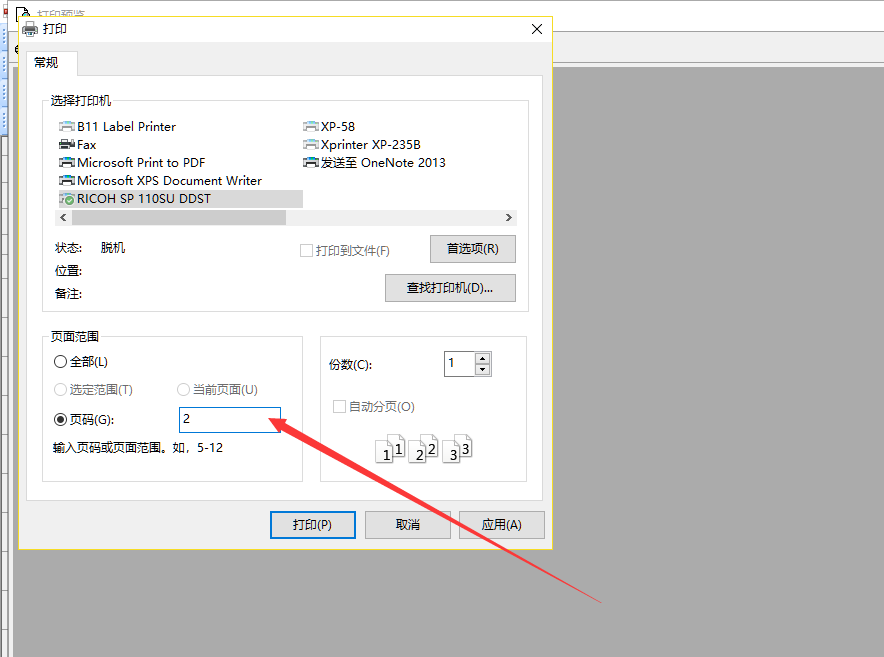Choose 发送至 OneNote 2013 printer

tap(382, 163)
